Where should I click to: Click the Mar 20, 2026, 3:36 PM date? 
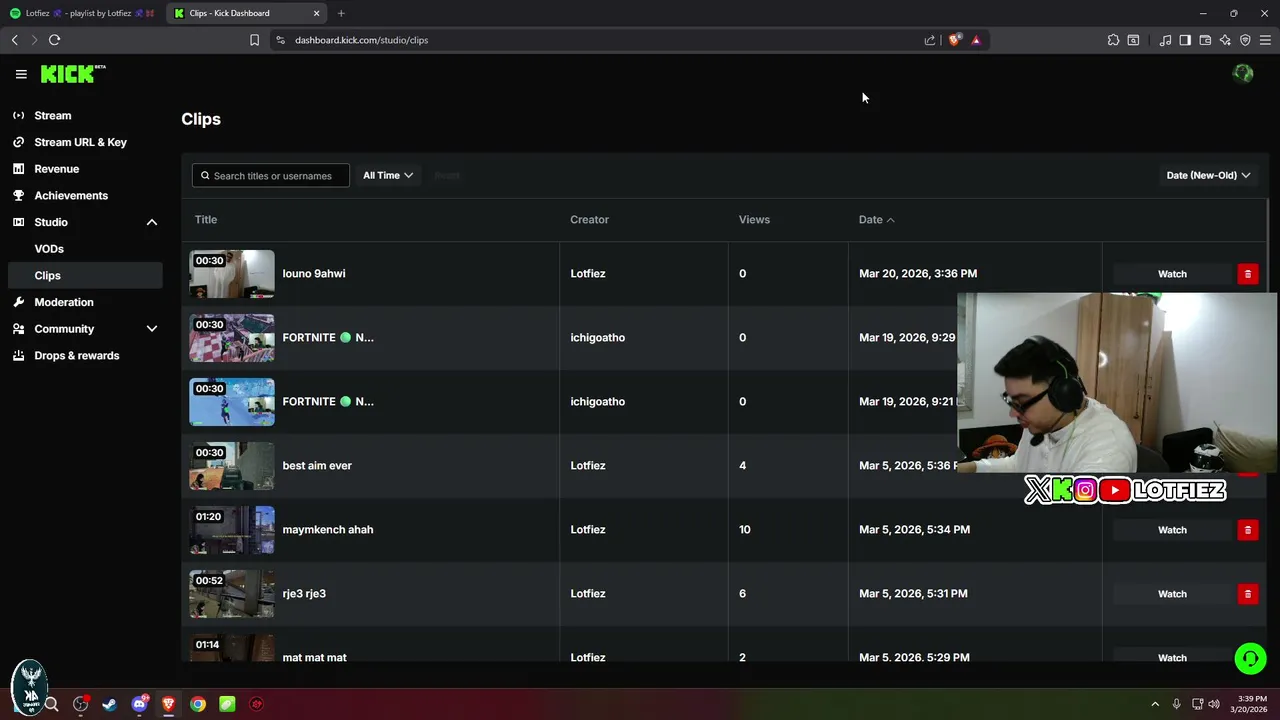(918, 274)
